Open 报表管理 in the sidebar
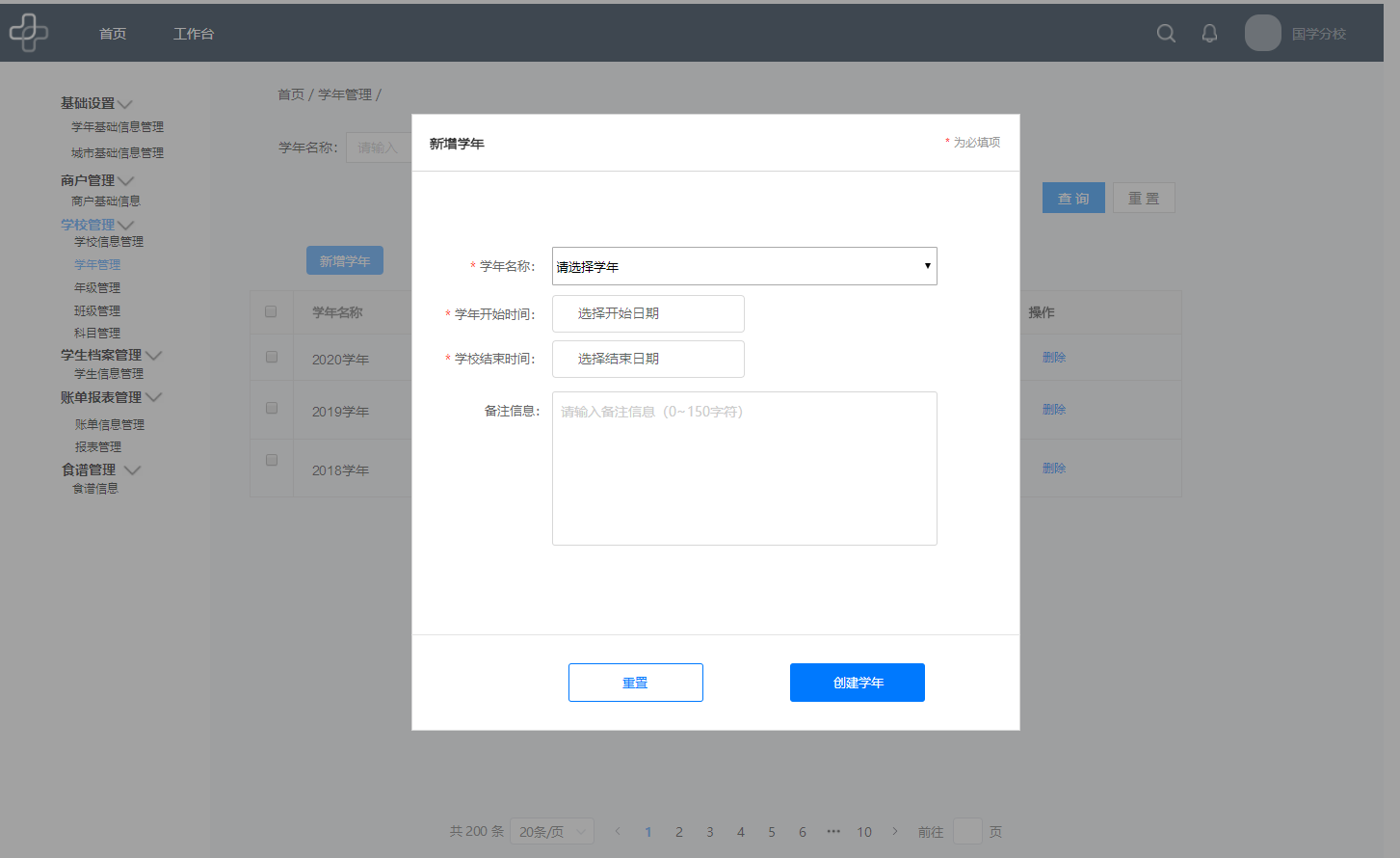This screenshot has height=858, width=1400. (x=98, y=446)
